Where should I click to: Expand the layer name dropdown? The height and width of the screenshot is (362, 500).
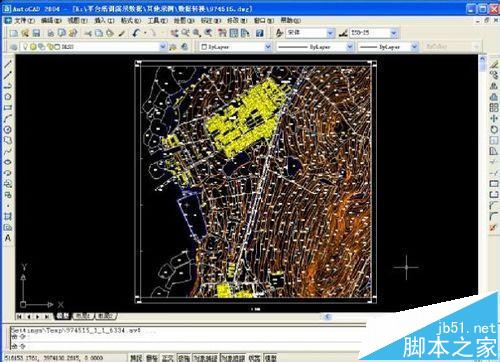click(163, 47)
